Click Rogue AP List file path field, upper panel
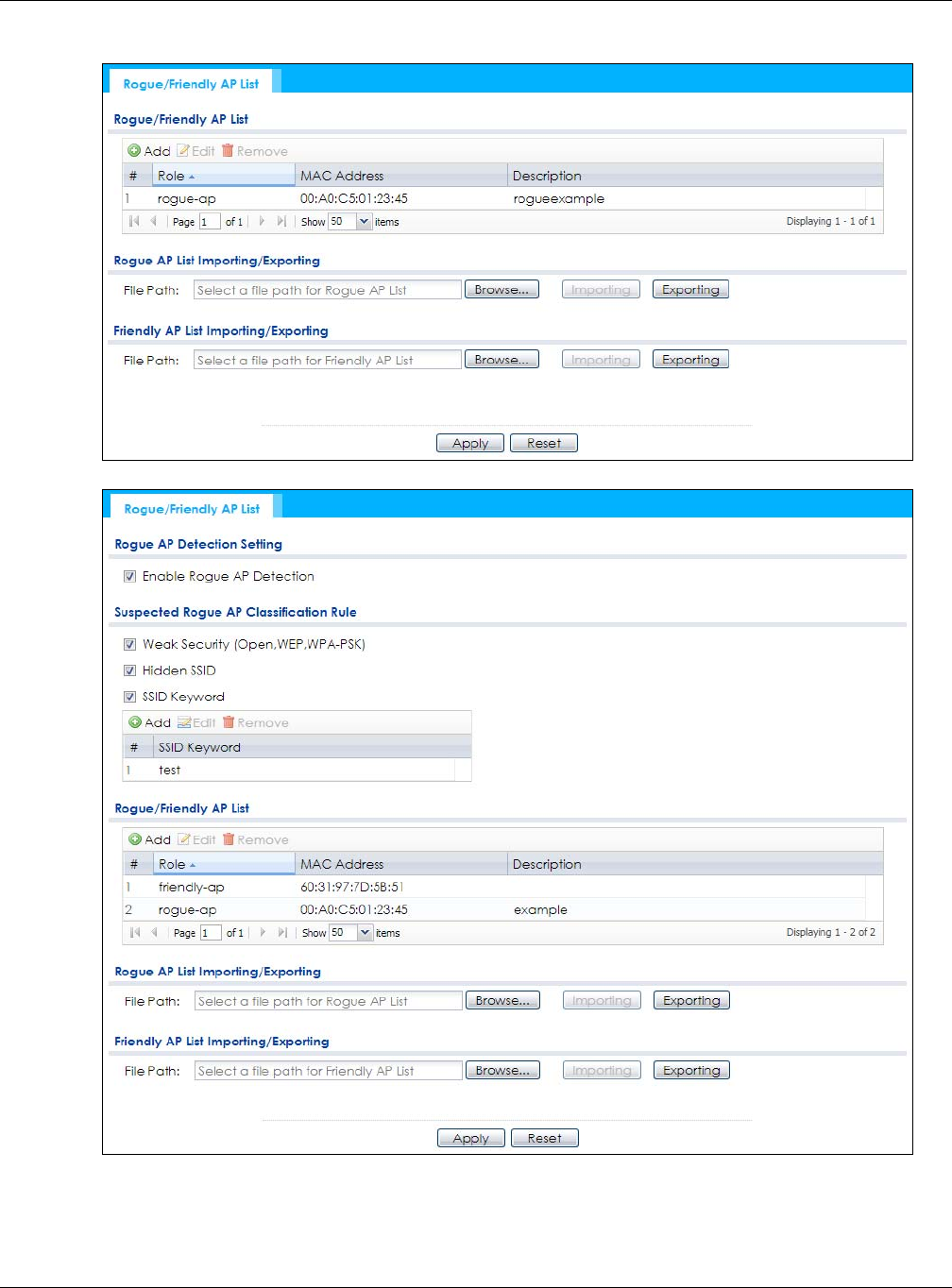 coord(328,290)
